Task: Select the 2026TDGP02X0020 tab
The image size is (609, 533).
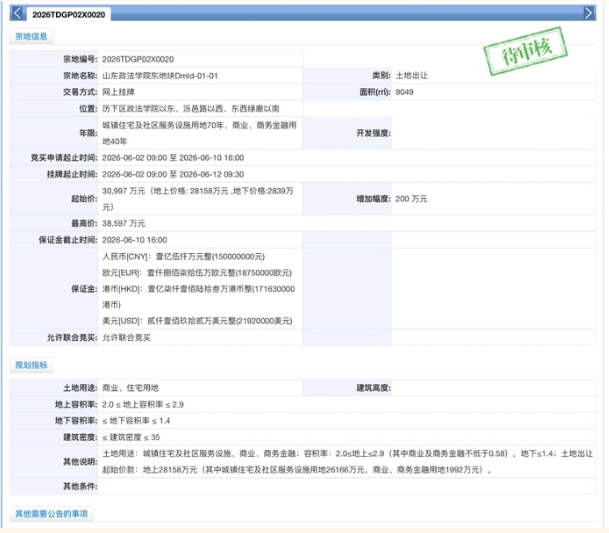Action: (69, 15)
